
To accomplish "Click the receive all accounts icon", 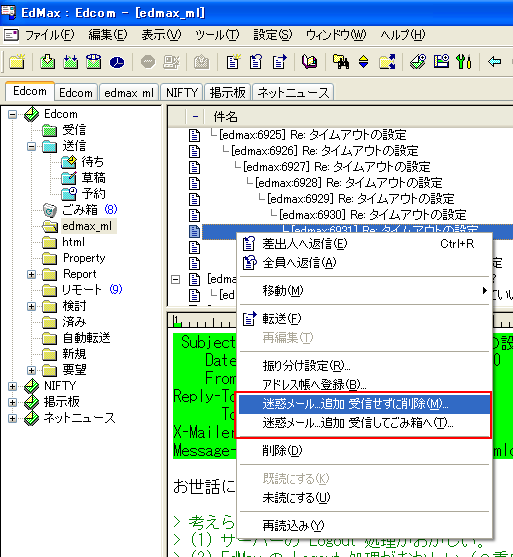I will [x=71, y=62].
